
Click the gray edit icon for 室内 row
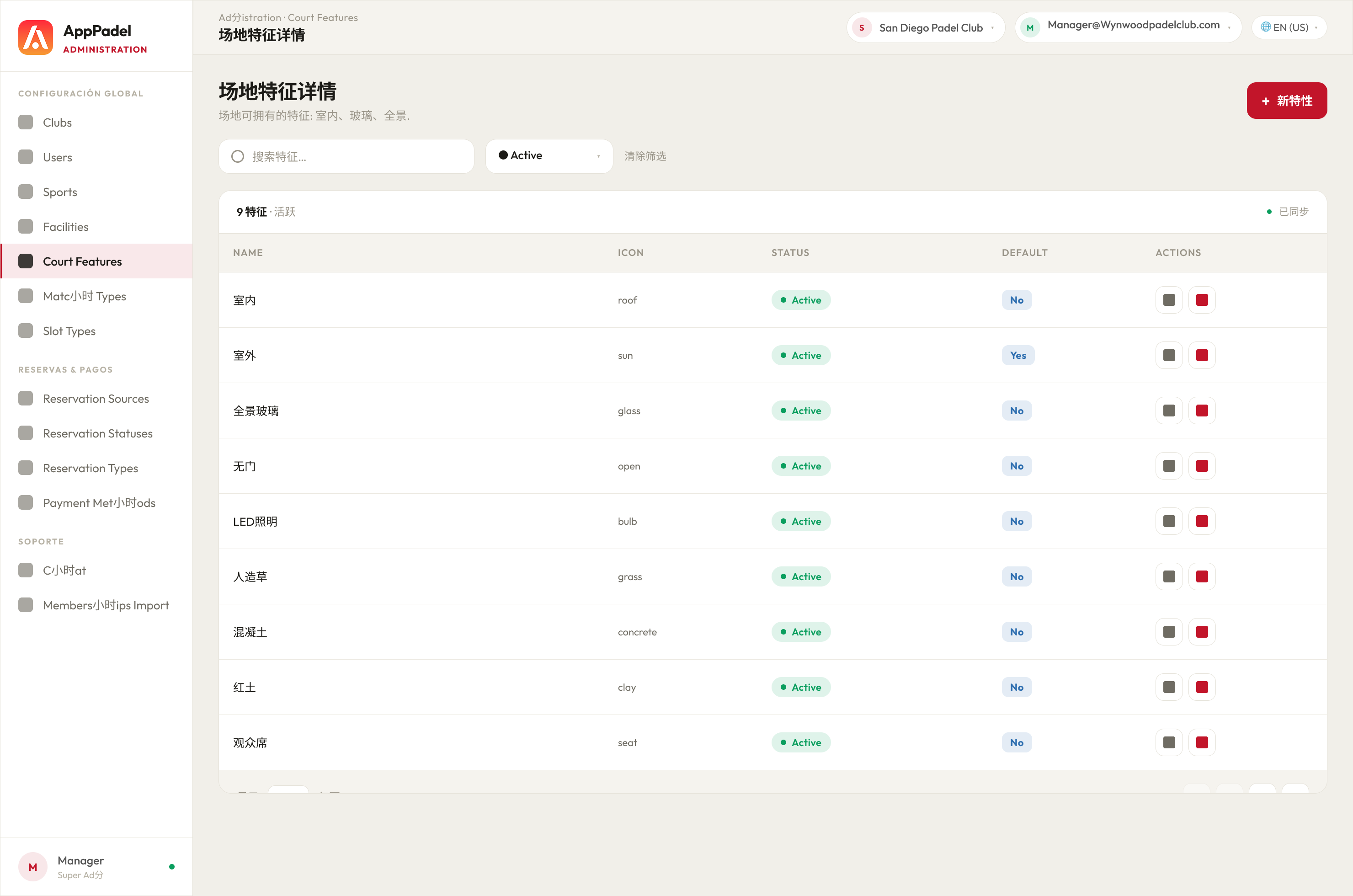tap(1169, 300)
